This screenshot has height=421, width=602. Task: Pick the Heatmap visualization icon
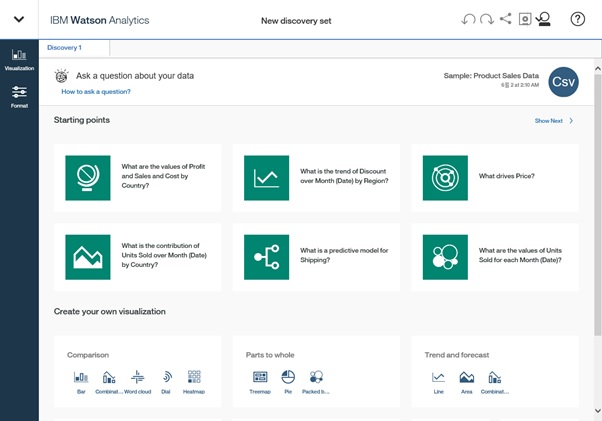(194, 377)
